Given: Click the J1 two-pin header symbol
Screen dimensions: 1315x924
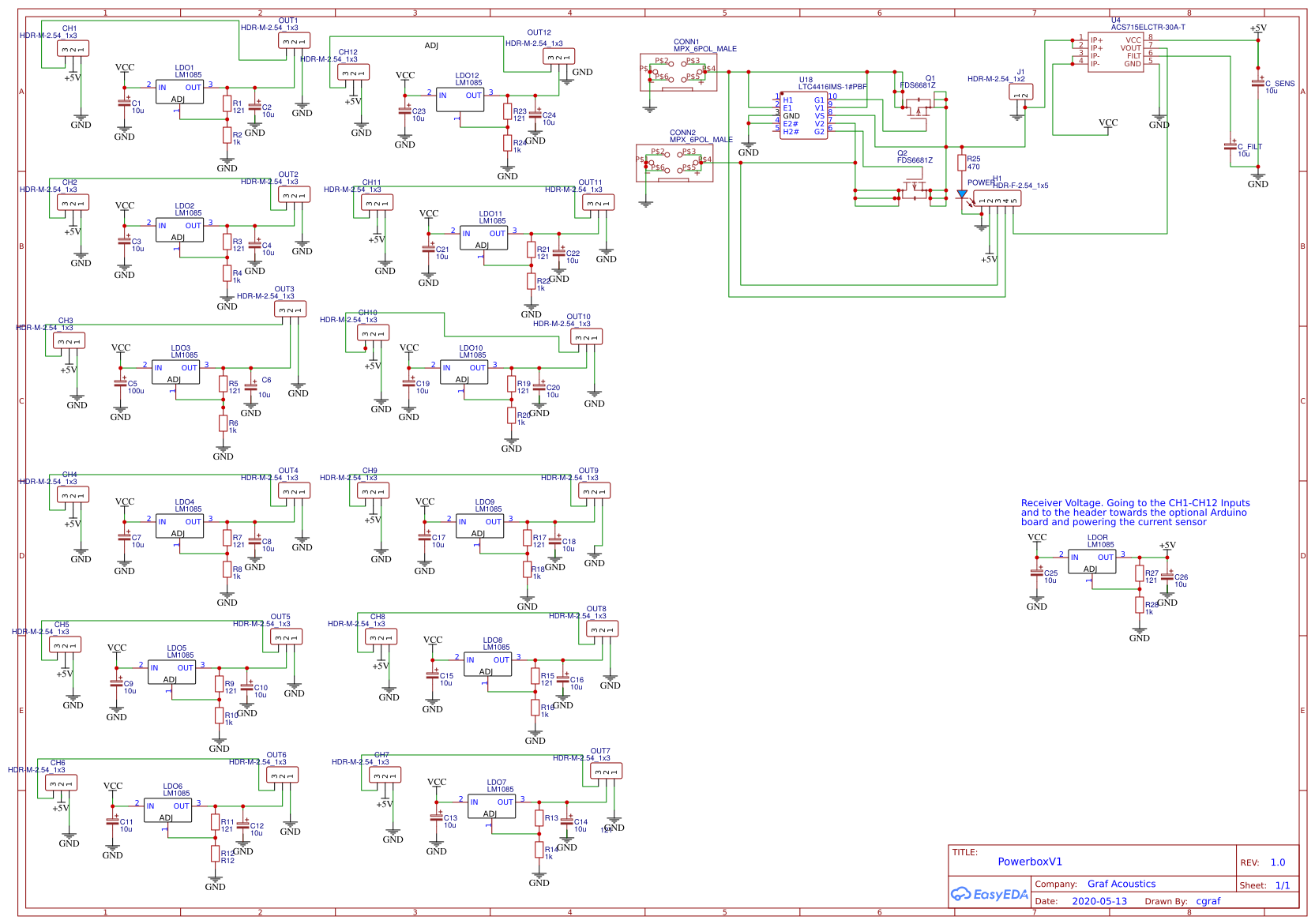Looking at the screenshot, I should pos(1021,93).
